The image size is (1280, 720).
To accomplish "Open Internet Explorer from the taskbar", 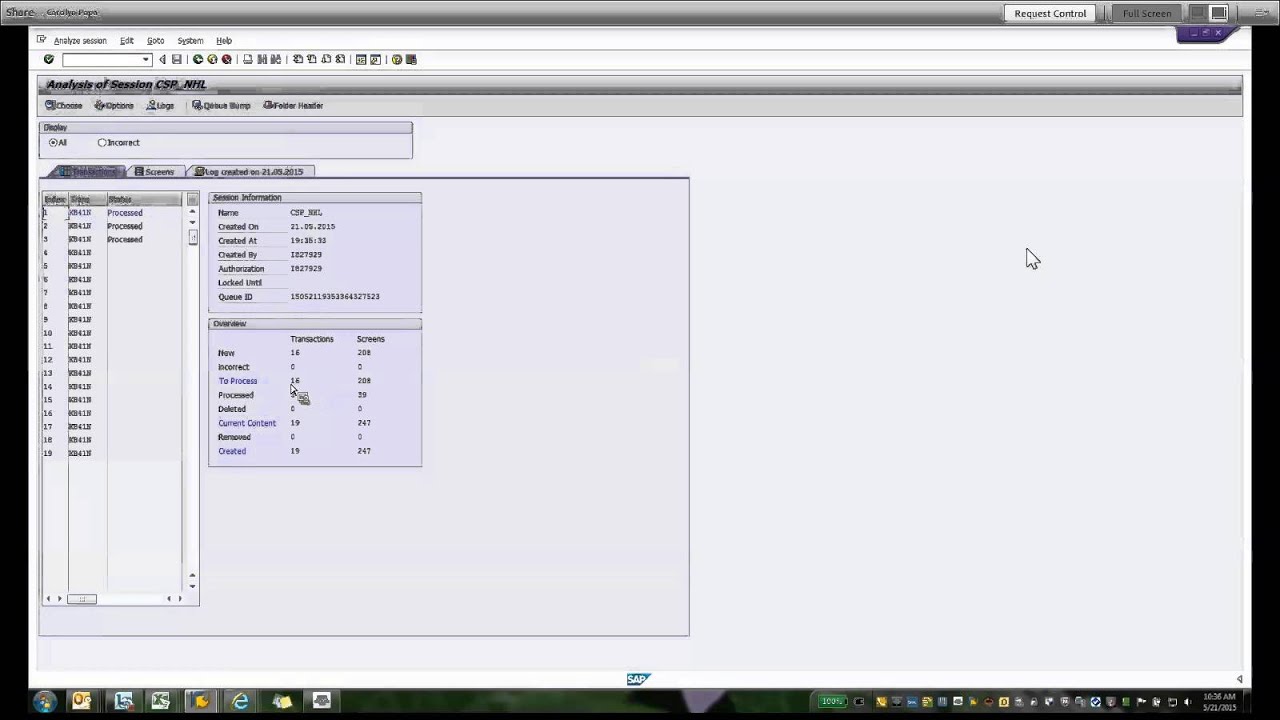I will pyautogui.click(x=241, y=702).
